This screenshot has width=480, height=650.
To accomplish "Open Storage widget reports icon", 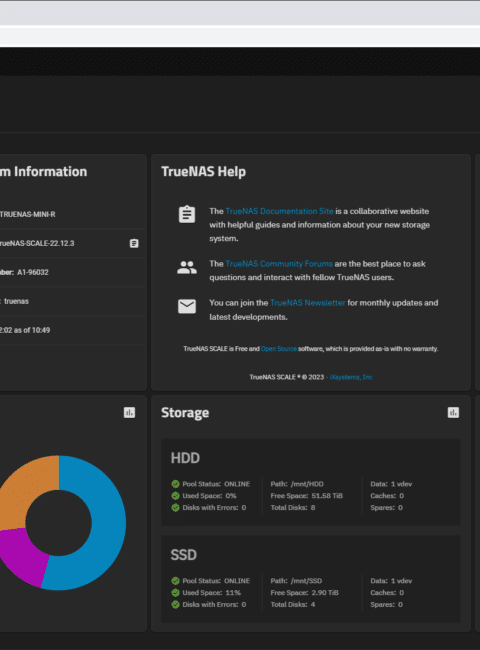I will click(x=453, y=412).
